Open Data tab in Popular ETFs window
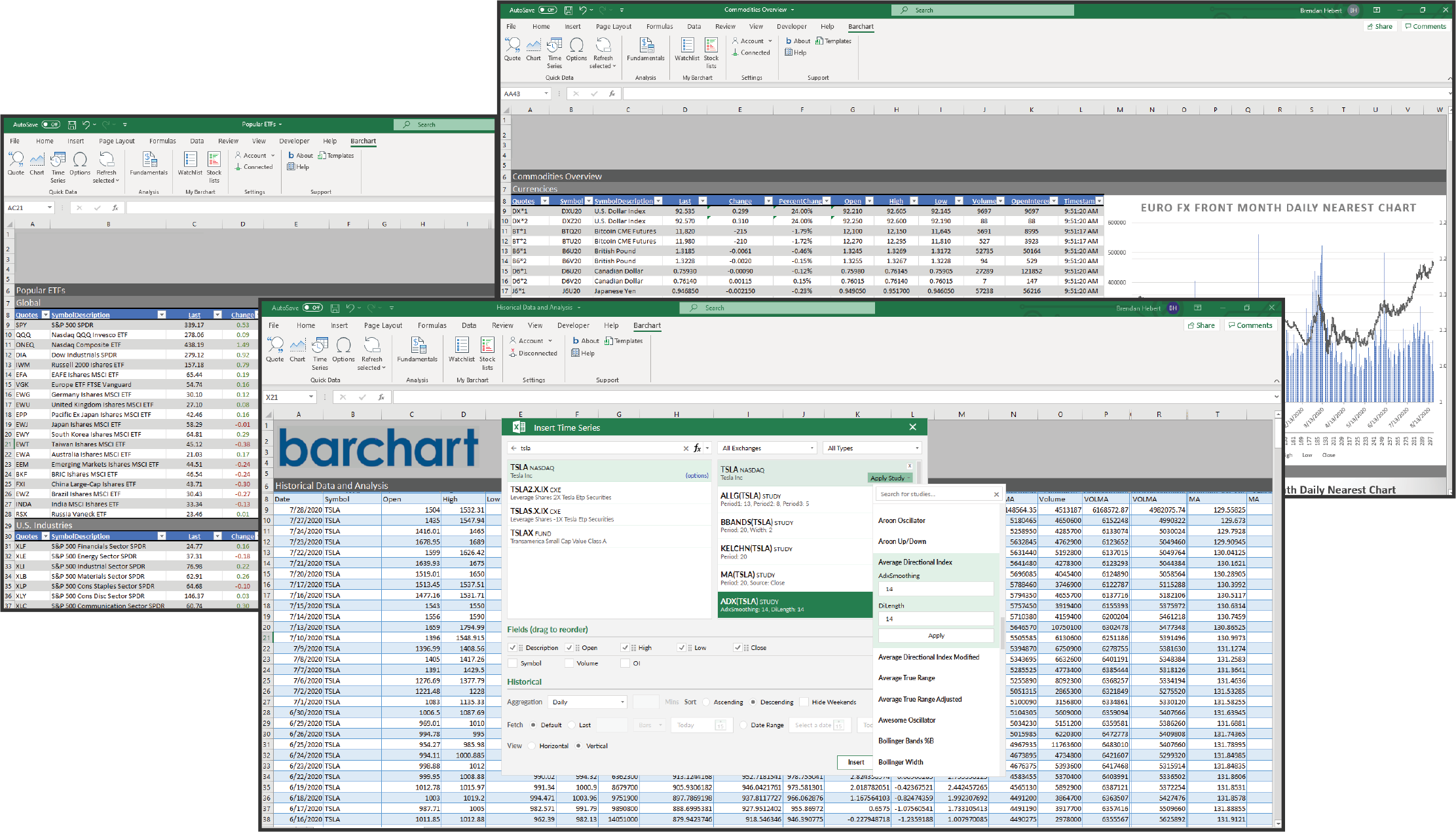 [x=197, y=141]
